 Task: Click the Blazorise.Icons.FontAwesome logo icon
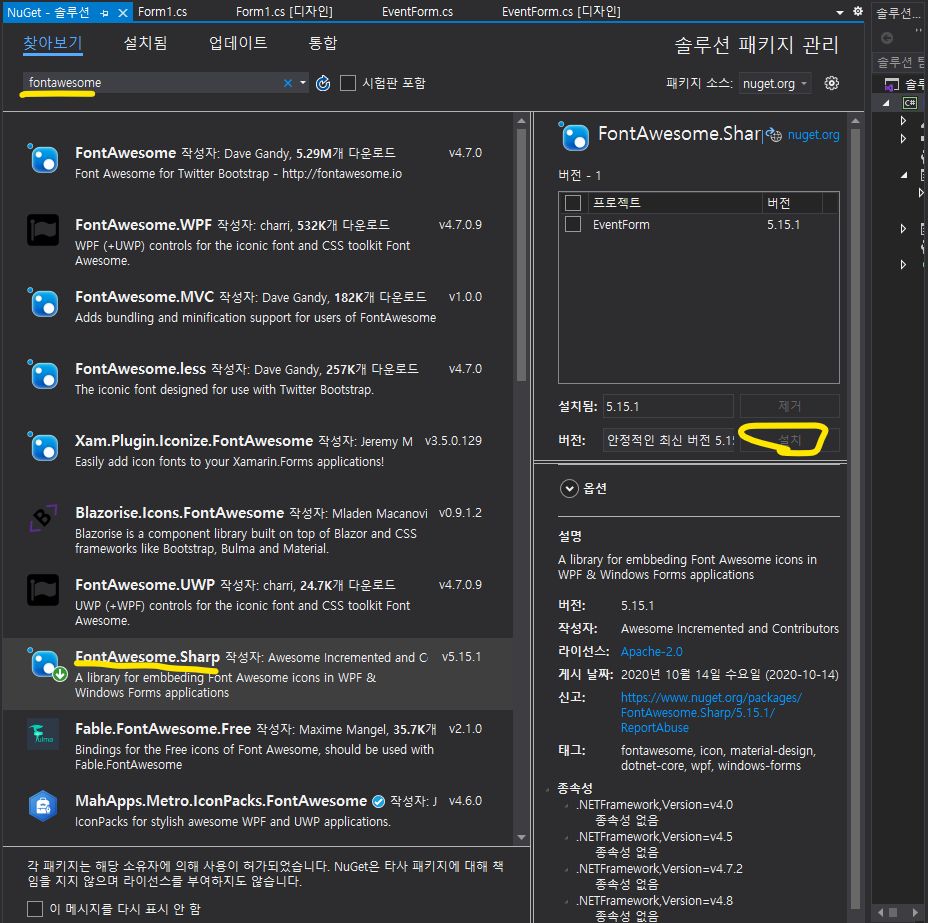tap(43, 518)
